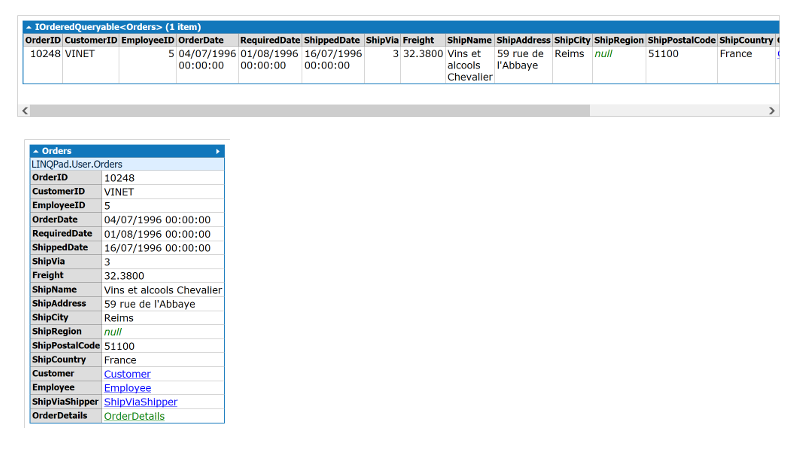Click the horizontal scrollbar right arrow
The height and width of the screenshot is (451, 800).
point(772,110)
